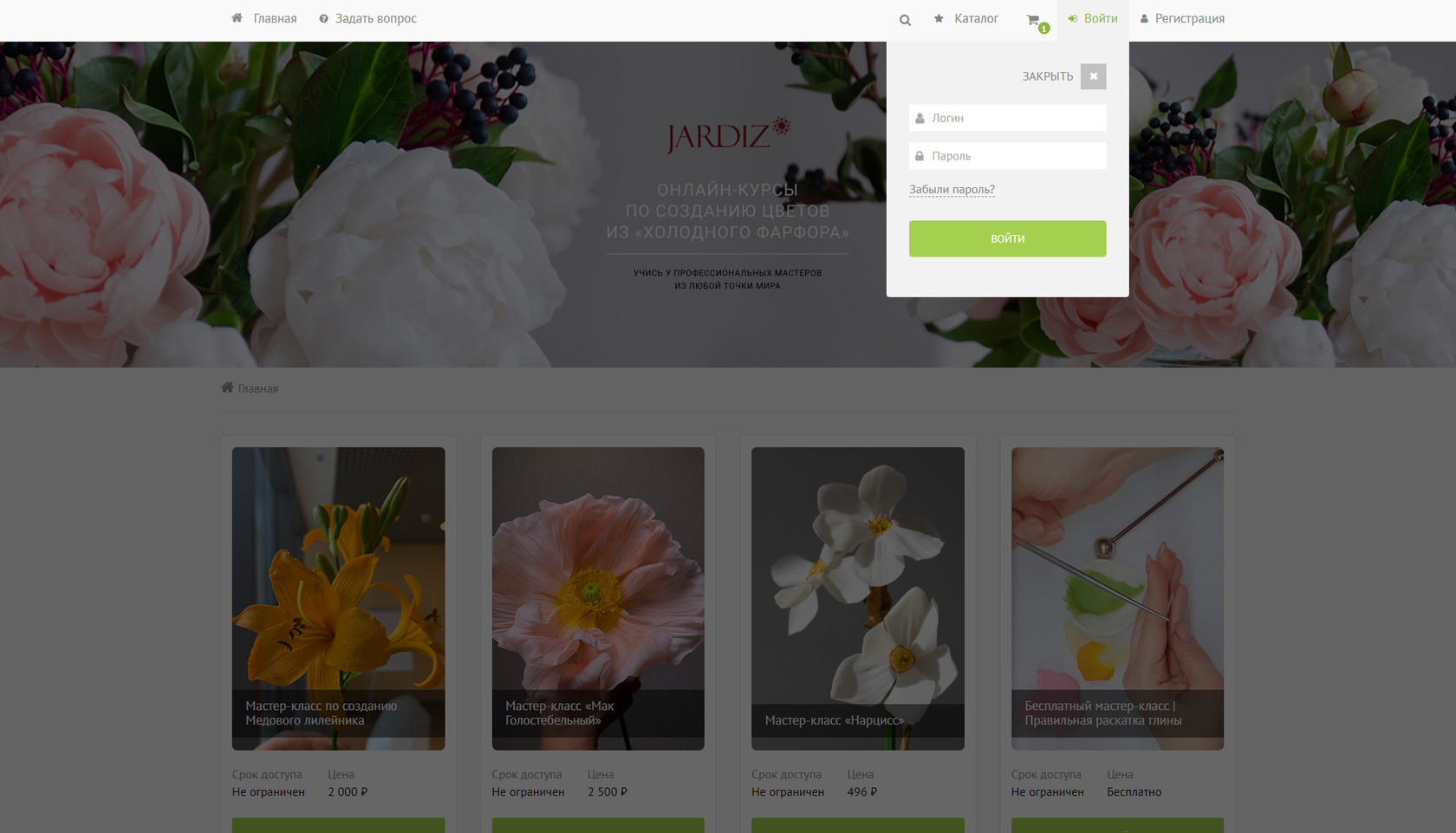Click the green button under Мак Голостебельный card
1456x833 pixels.
pyautogui.click(x=598, y=825)
